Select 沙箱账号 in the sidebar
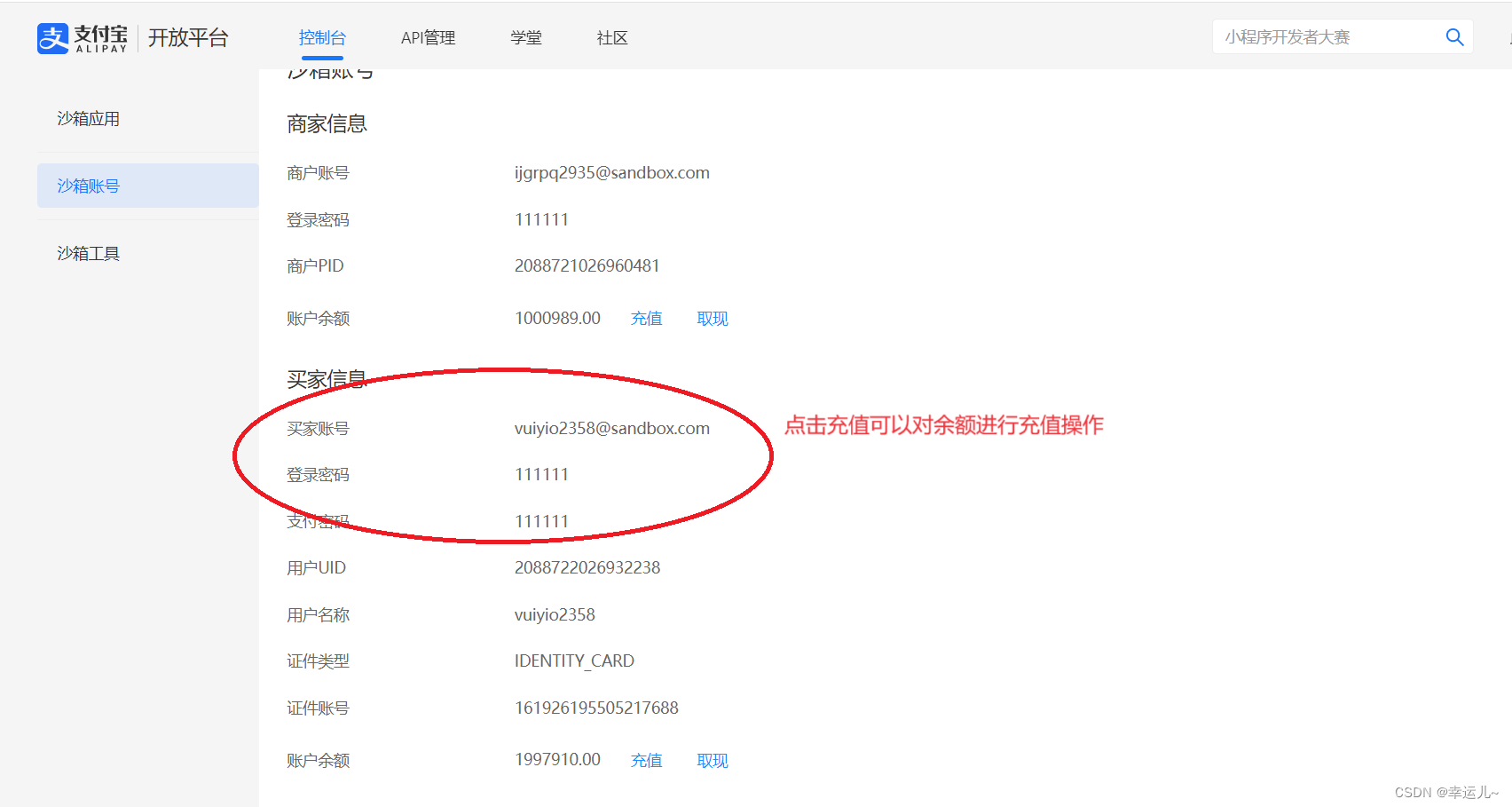Image resolution: width=1512 pixels, height=807 pixels. point(148,186)
